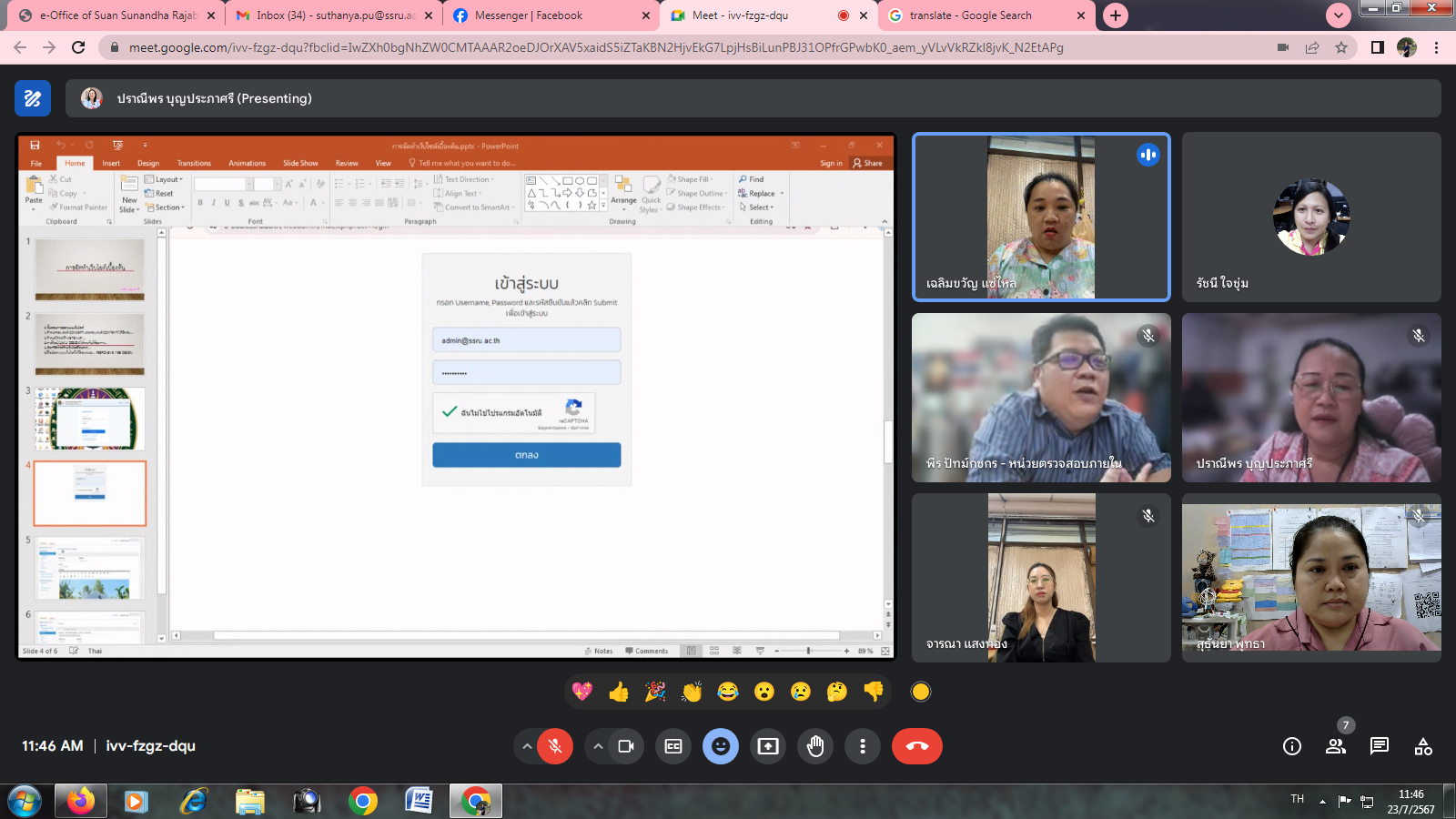The width and height of the screenshot is (1456, 819).
Task: Toggle closed captions
Action: [x=673, y=746]
